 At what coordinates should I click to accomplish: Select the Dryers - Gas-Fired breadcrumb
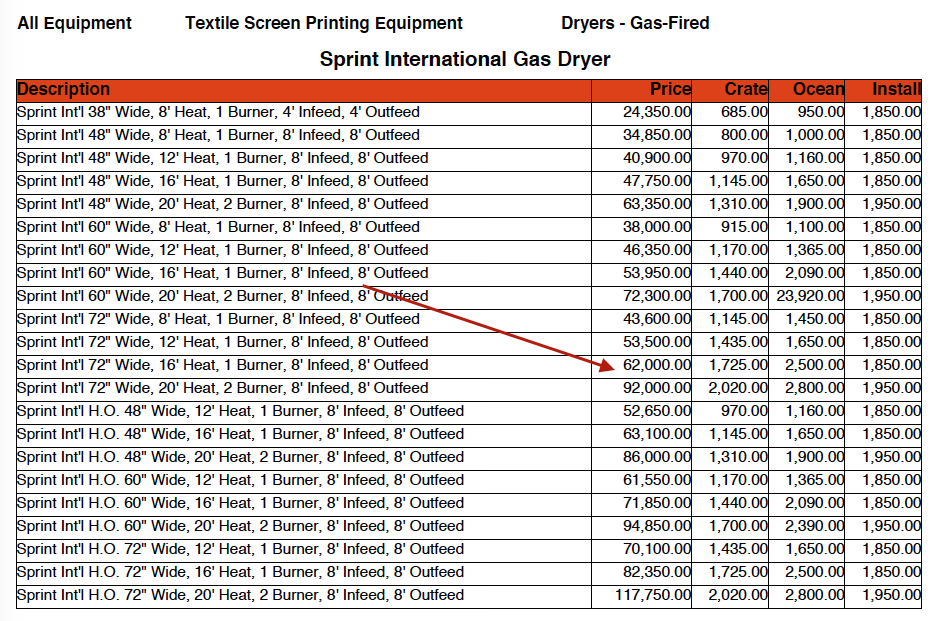tap(635, 23)
